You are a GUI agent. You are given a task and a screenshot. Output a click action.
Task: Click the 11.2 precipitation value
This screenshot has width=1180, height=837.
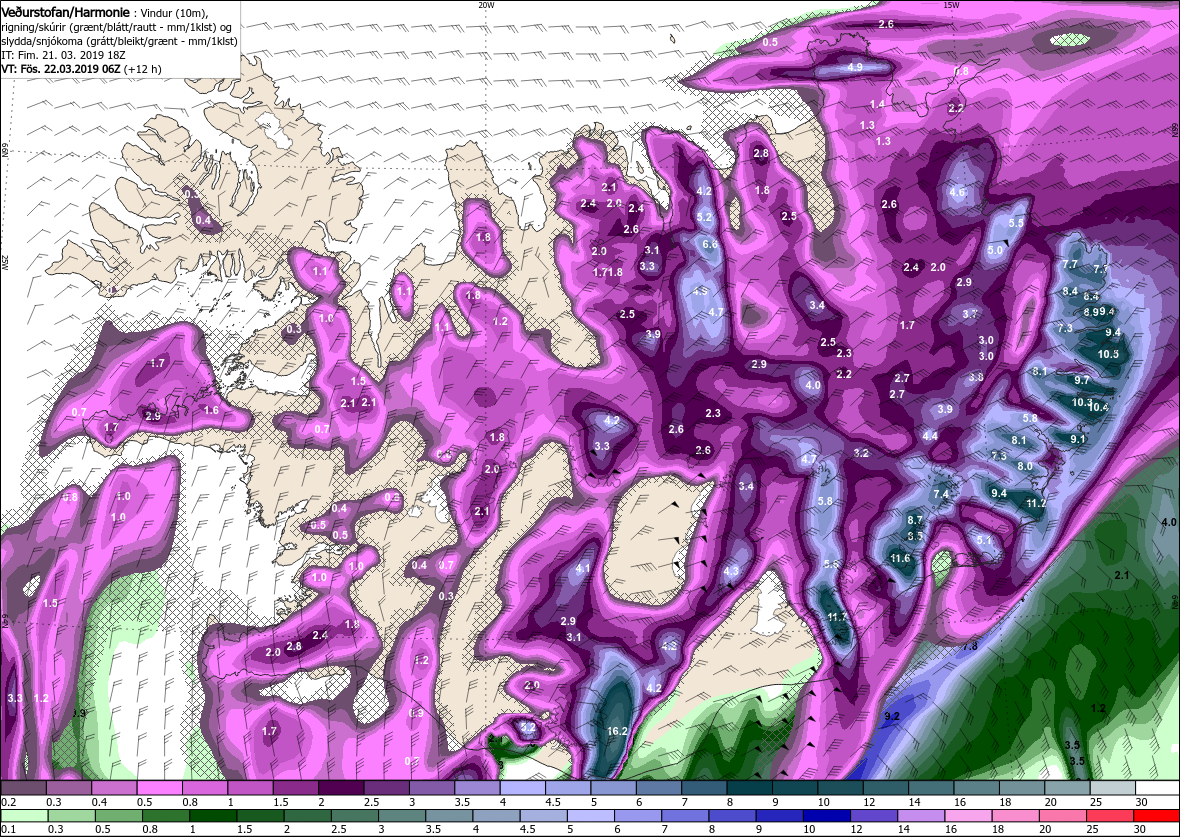tap(1036, 503)
